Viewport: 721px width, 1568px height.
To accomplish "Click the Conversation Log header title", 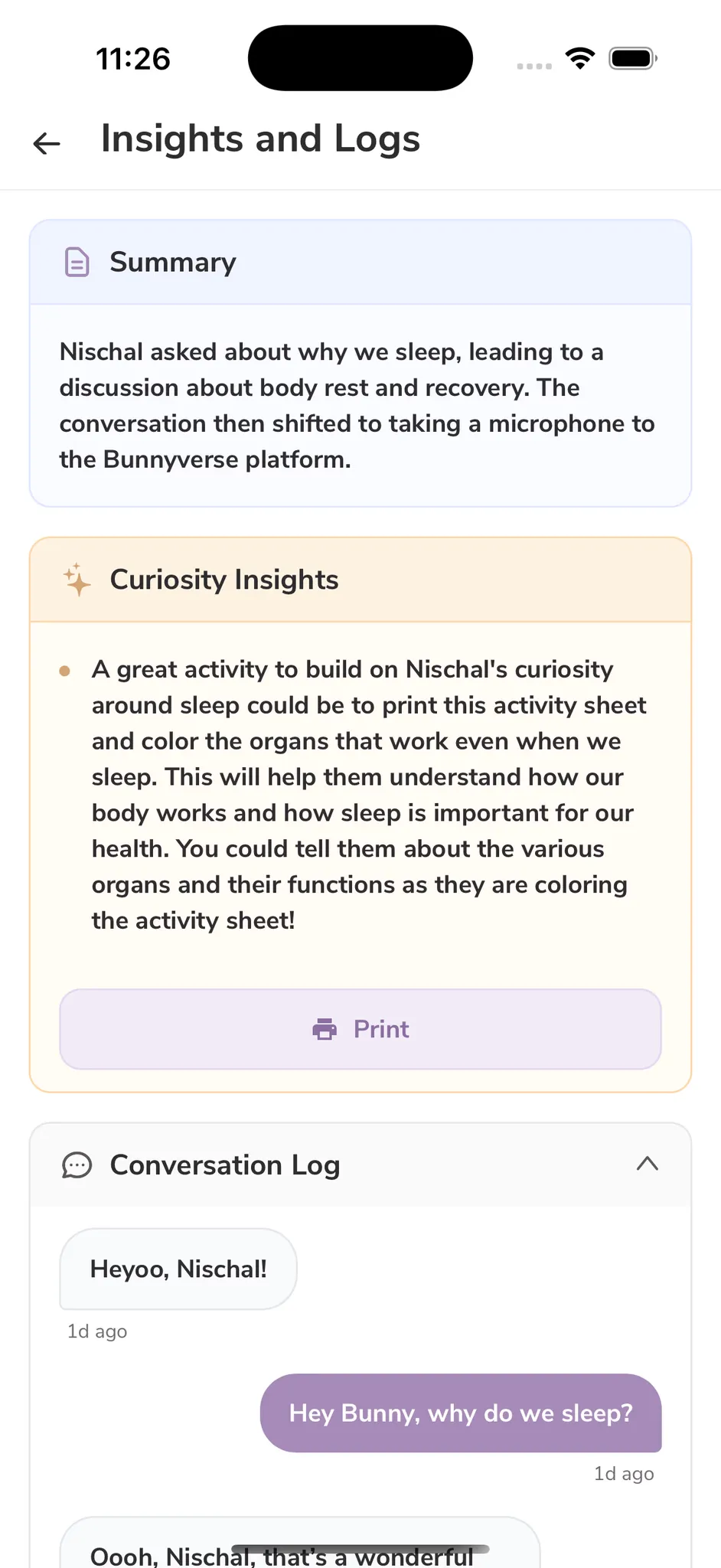I will coord(225,1165).
